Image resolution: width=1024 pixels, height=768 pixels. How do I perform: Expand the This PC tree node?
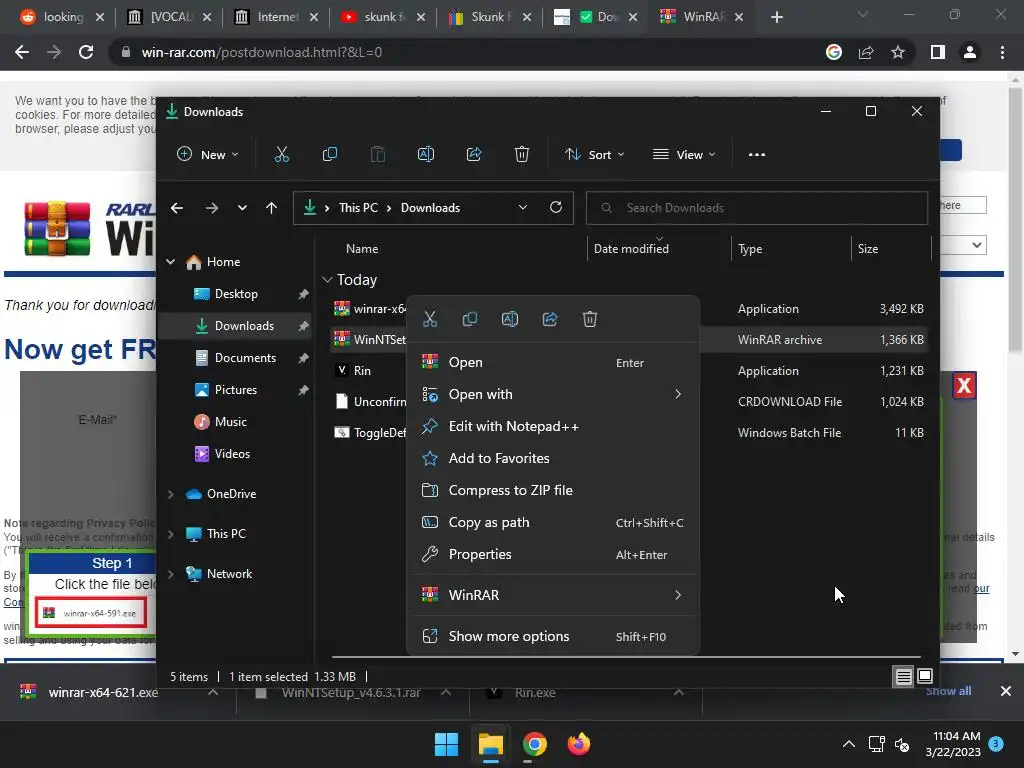(x=170, y=534)
